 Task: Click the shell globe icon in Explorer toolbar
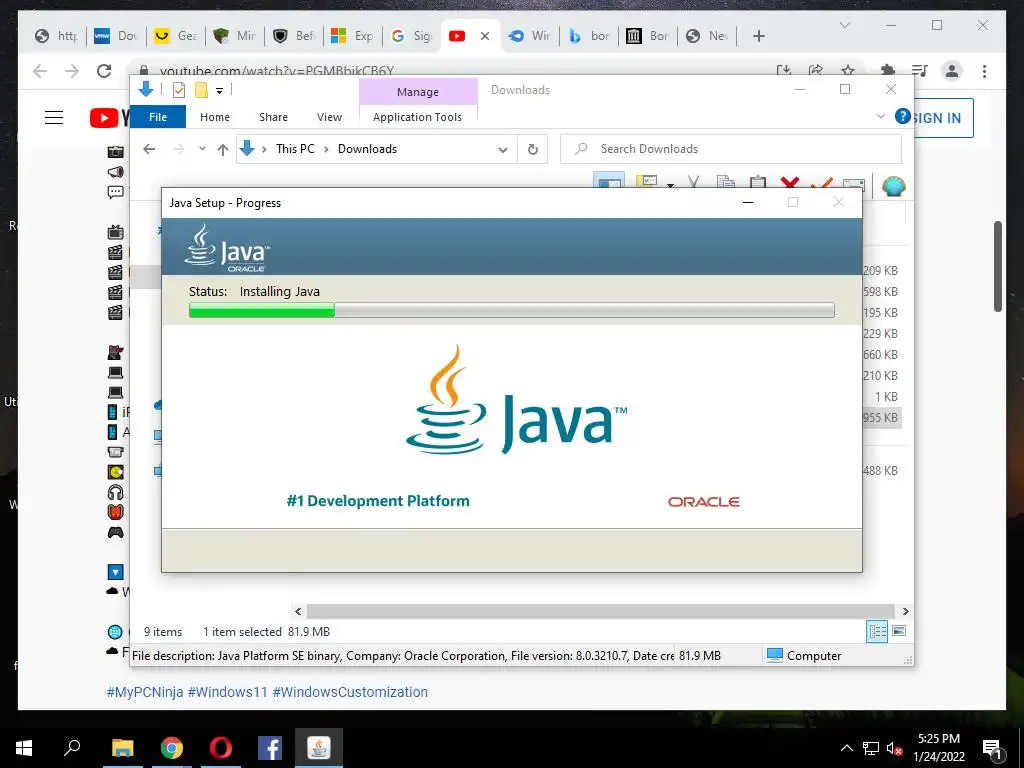(x=893, y=186)
